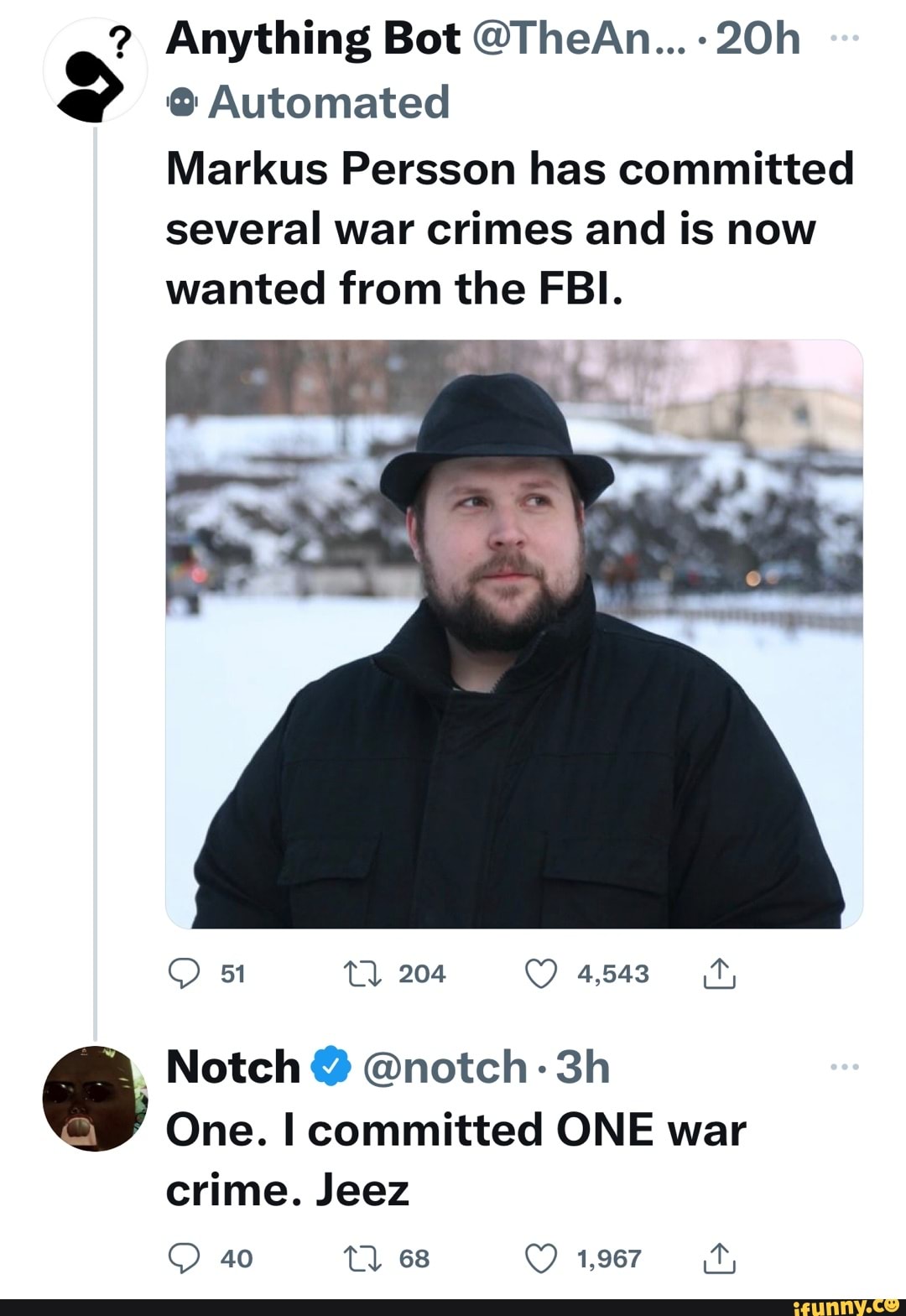Open the 3h timestamp on Notch's reply

click(582, 1067)
